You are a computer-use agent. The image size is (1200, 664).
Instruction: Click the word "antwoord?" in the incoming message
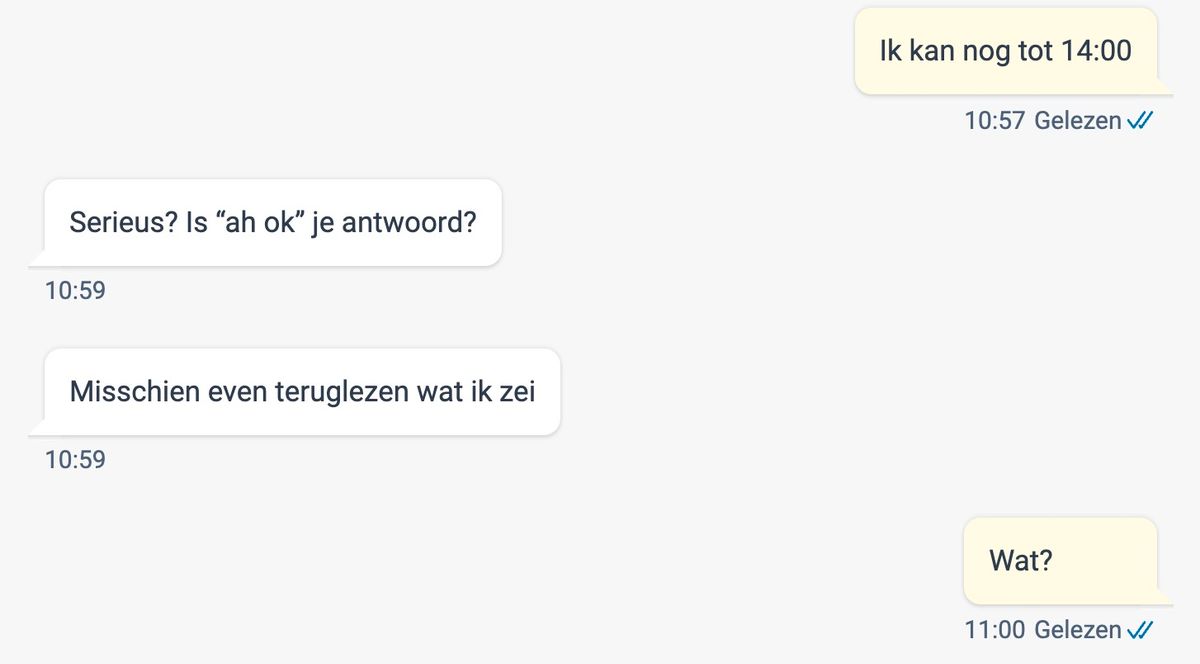point(409,222)
